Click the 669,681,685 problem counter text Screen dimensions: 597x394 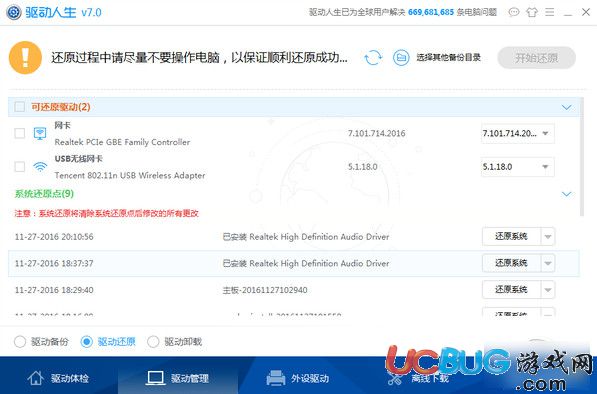tap(431, 13)
